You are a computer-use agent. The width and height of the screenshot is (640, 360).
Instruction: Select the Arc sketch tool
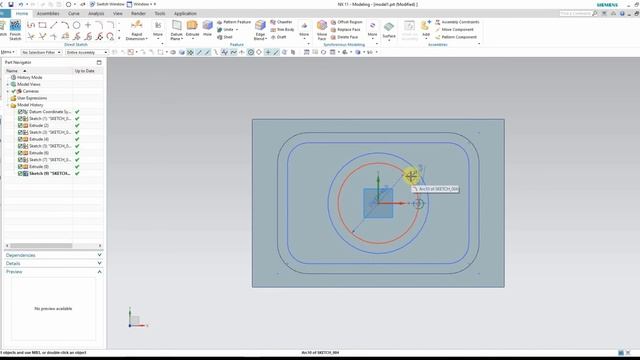tap(65, 25)
